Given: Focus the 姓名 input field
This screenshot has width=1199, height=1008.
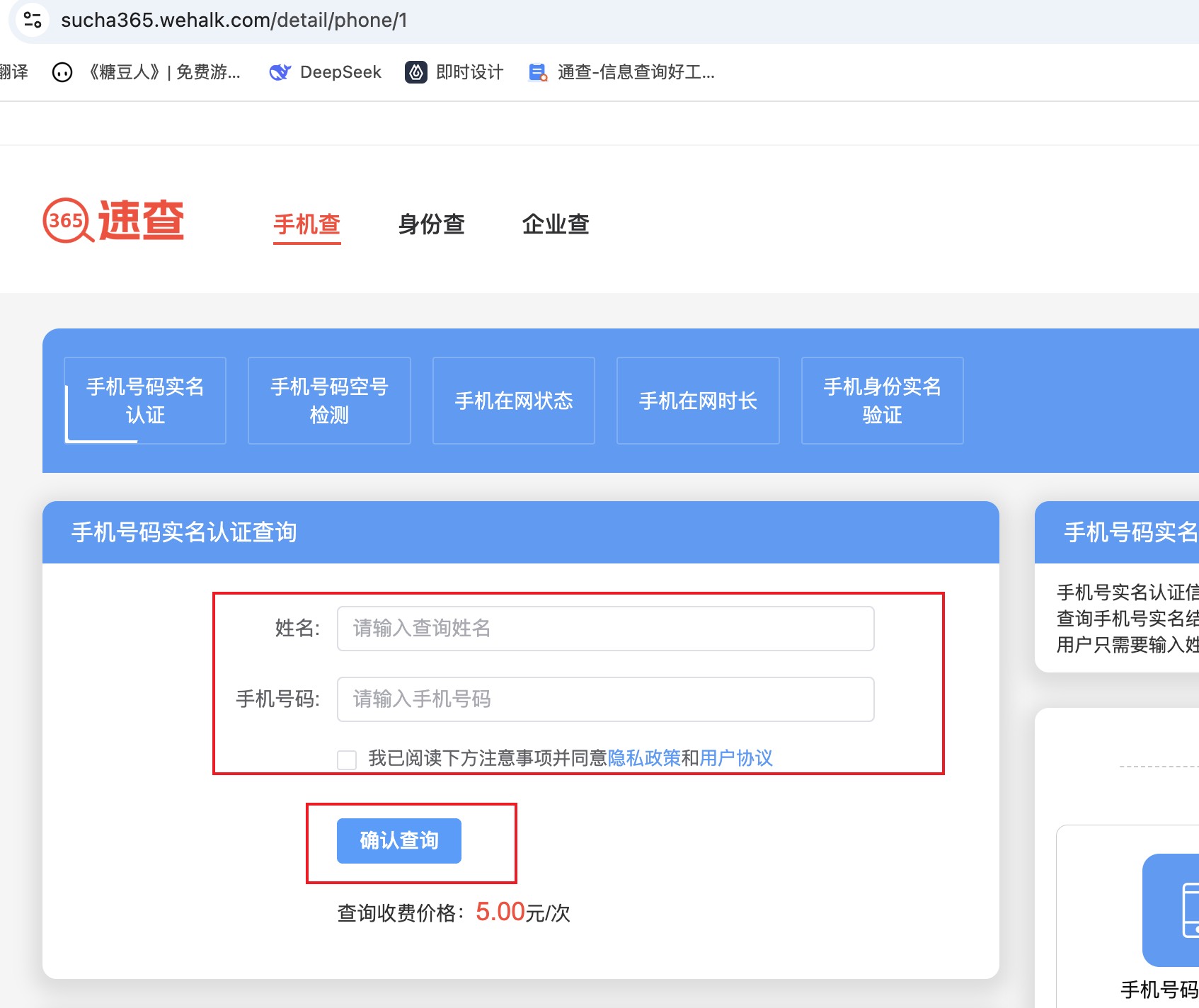Looking at the screenshot, I should coord(605,629).
